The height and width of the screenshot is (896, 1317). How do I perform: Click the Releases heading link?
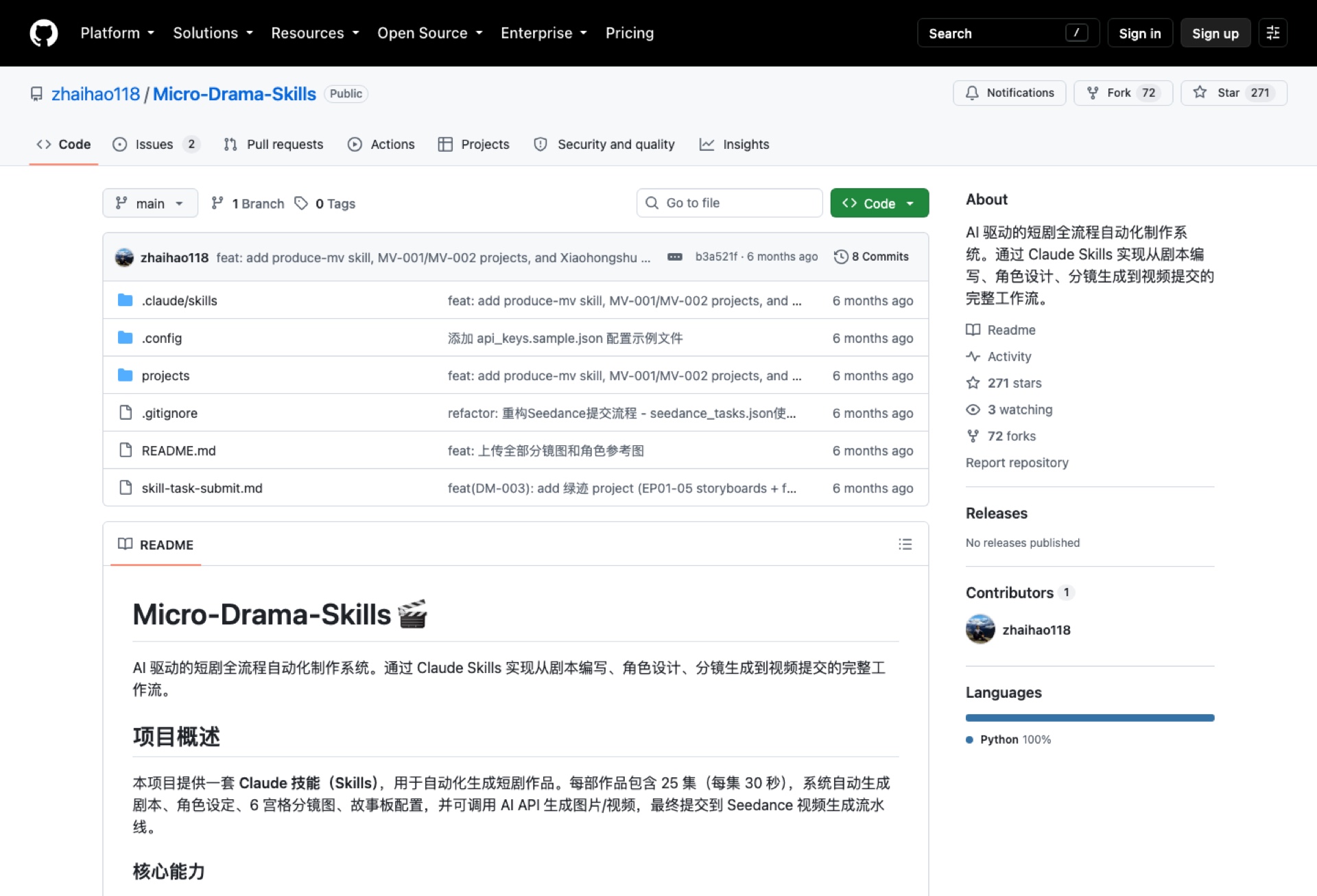[x=997, y=513]
